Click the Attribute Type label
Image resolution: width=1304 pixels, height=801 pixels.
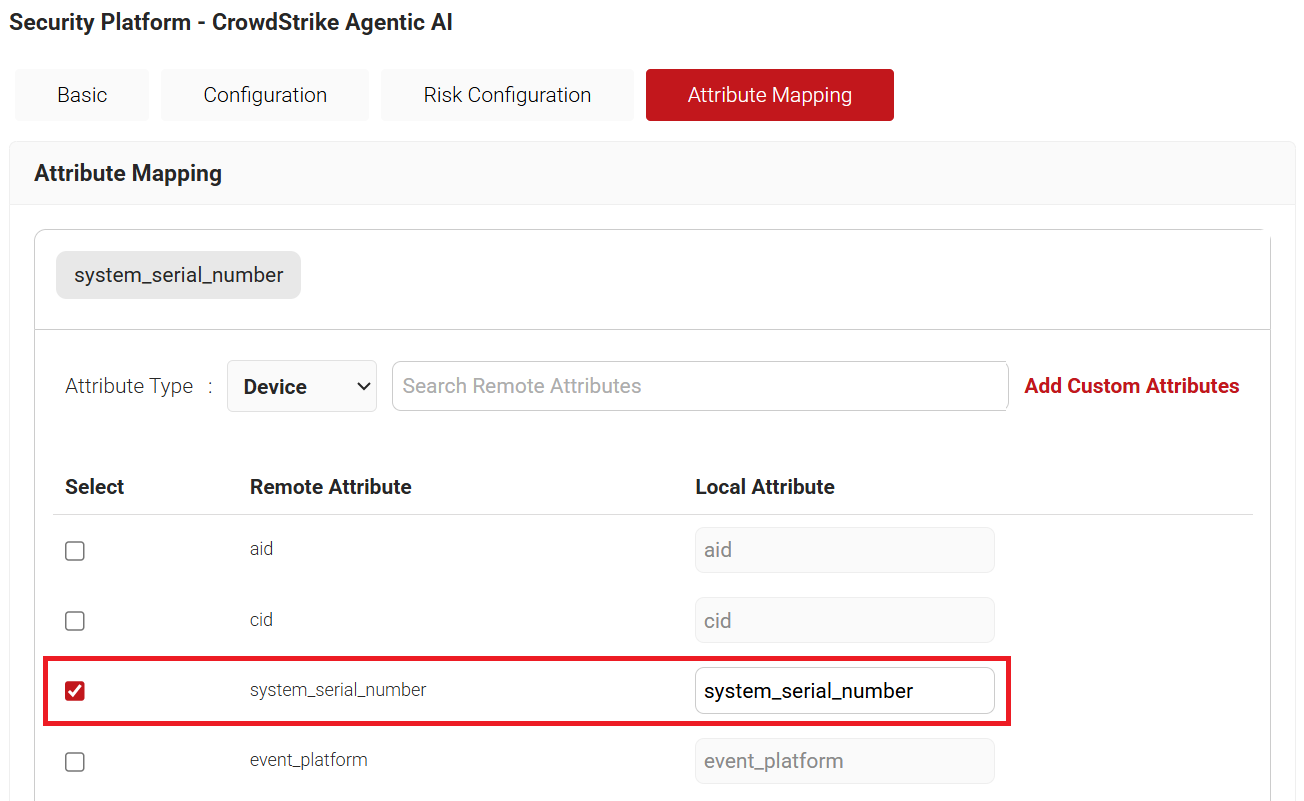coord(129,386)
